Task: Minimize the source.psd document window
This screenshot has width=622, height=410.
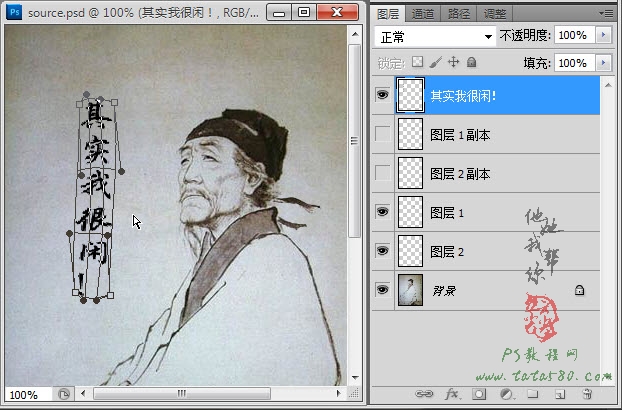Action: coord(279,13)
